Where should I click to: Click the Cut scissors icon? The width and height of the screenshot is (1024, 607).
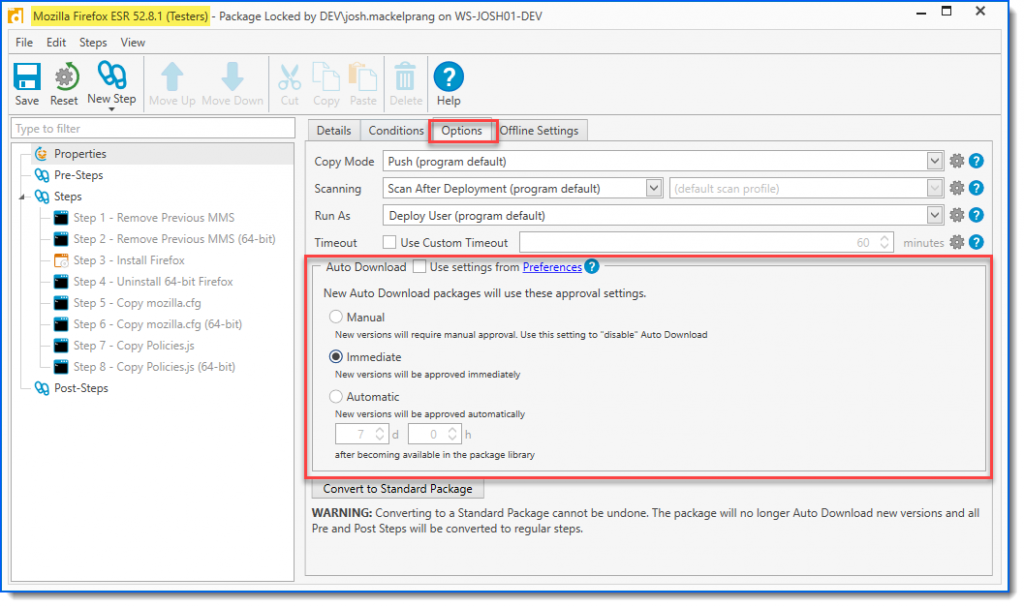click(289, 77)
